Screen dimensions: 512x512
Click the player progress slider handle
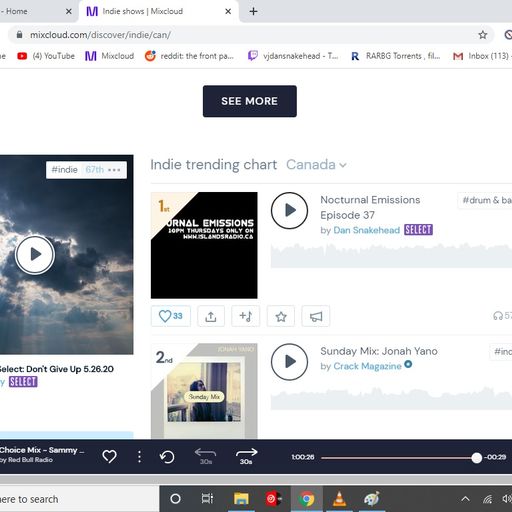click(477, 458)
